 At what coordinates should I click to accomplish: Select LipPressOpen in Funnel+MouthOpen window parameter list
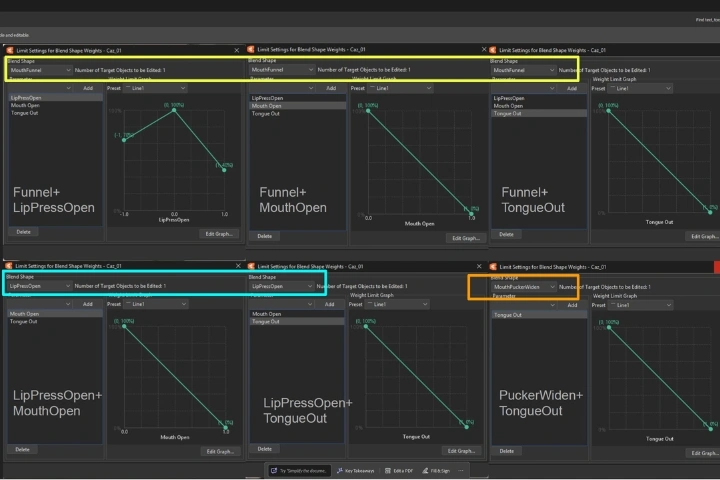click(x=298, y=98)
